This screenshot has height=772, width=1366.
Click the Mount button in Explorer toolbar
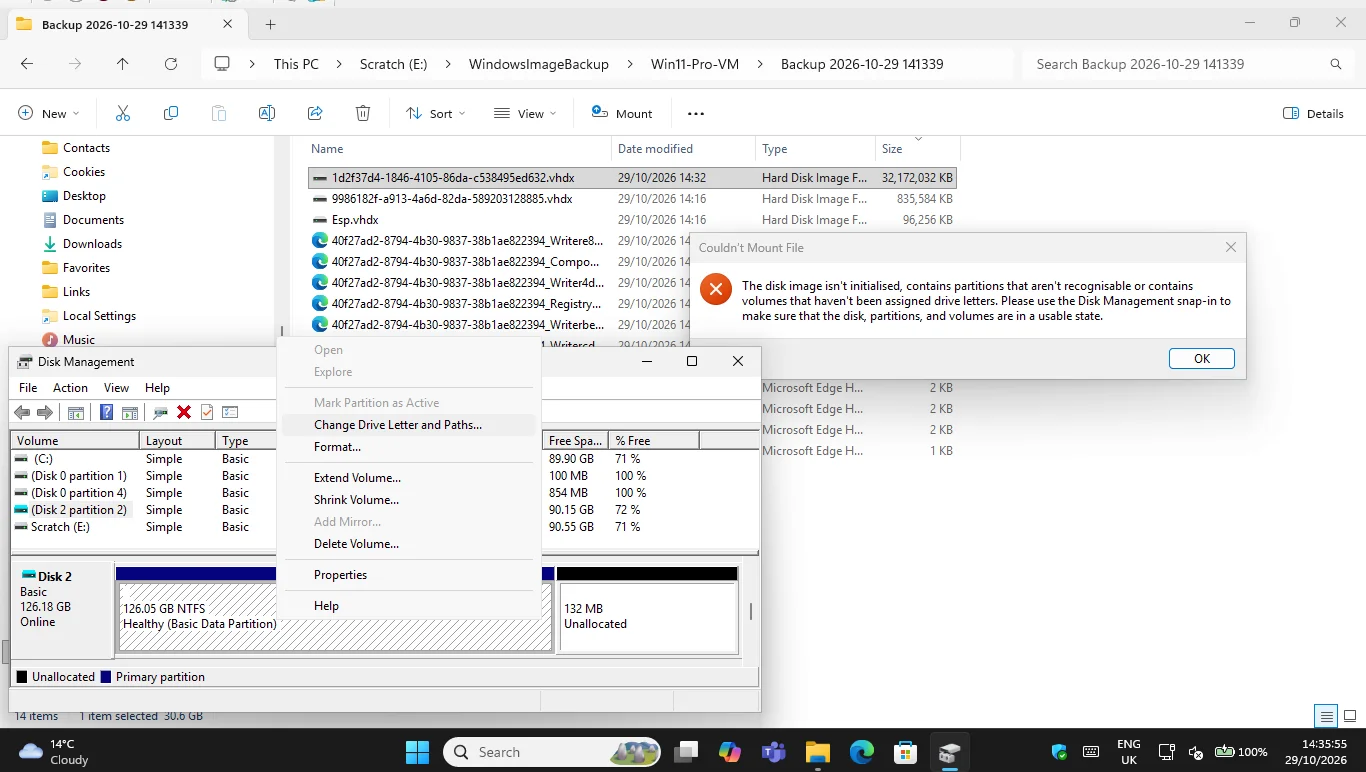[x=621, y=113]
